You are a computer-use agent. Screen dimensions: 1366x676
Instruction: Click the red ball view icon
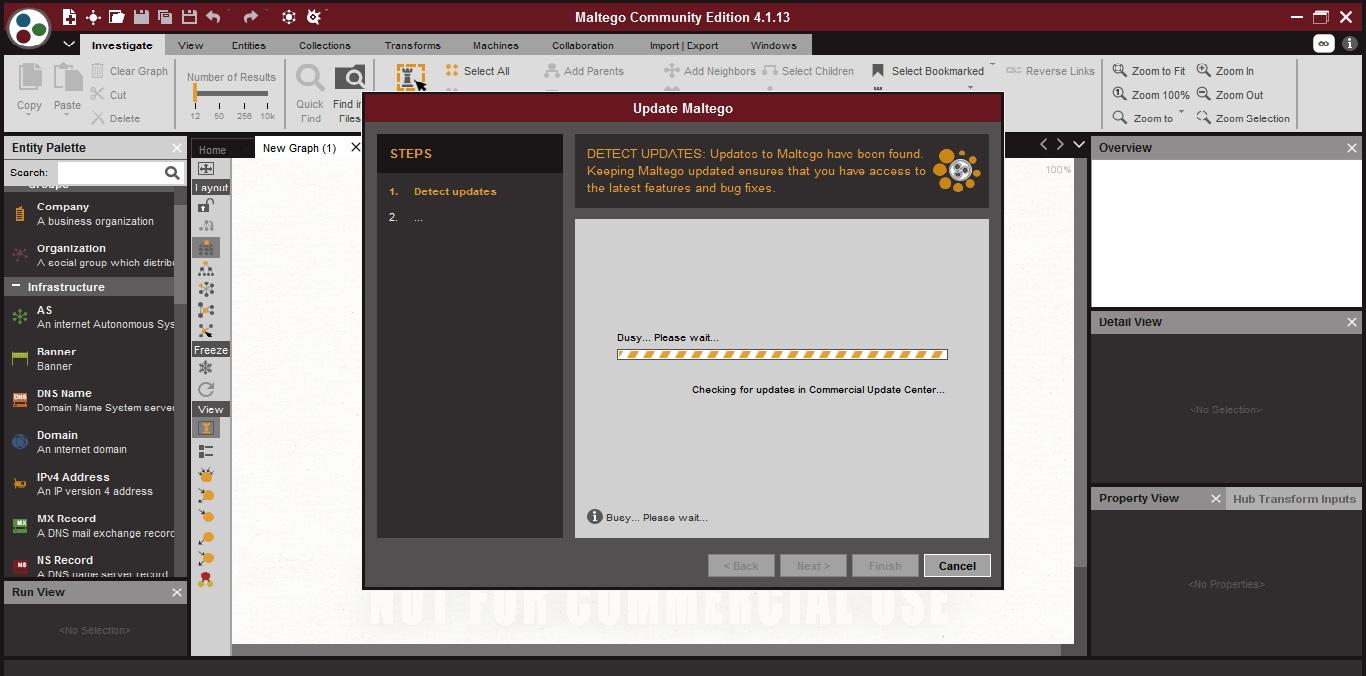pyautogui.click(x=206, y=579)
